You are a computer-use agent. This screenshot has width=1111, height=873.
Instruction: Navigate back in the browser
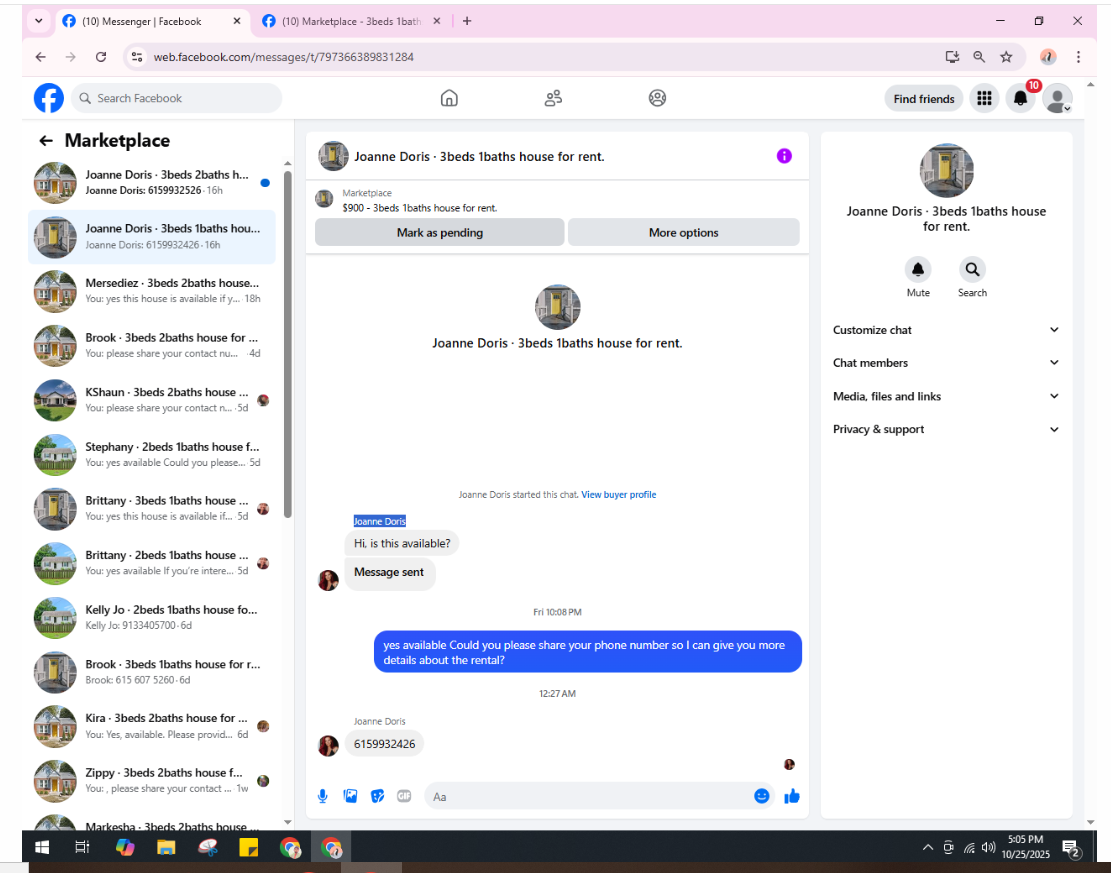click(40, 57)
